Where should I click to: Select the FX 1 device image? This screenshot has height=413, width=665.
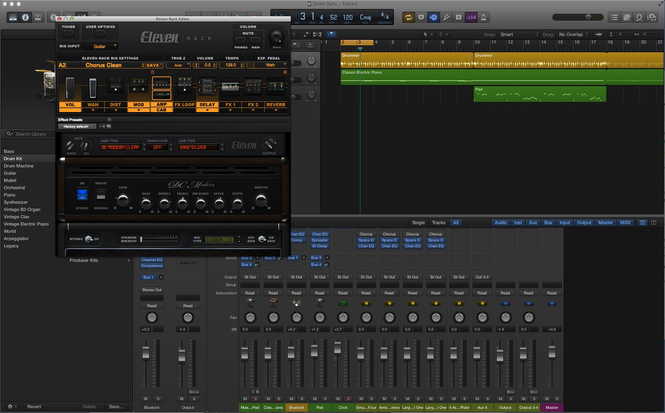(230, 87)
